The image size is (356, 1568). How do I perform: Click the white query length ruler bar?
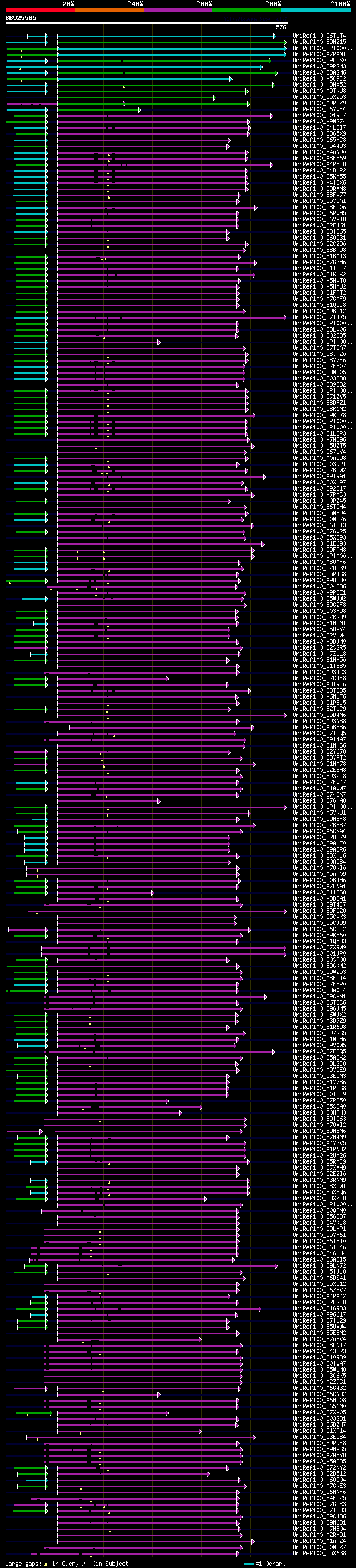pos(147,23)
